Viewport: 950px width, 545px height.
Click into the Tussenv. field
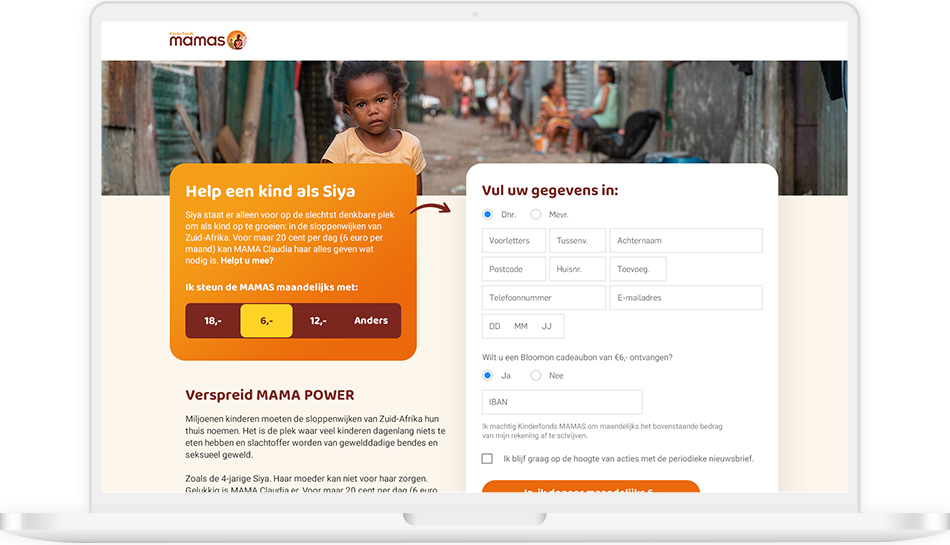point(577,240)
